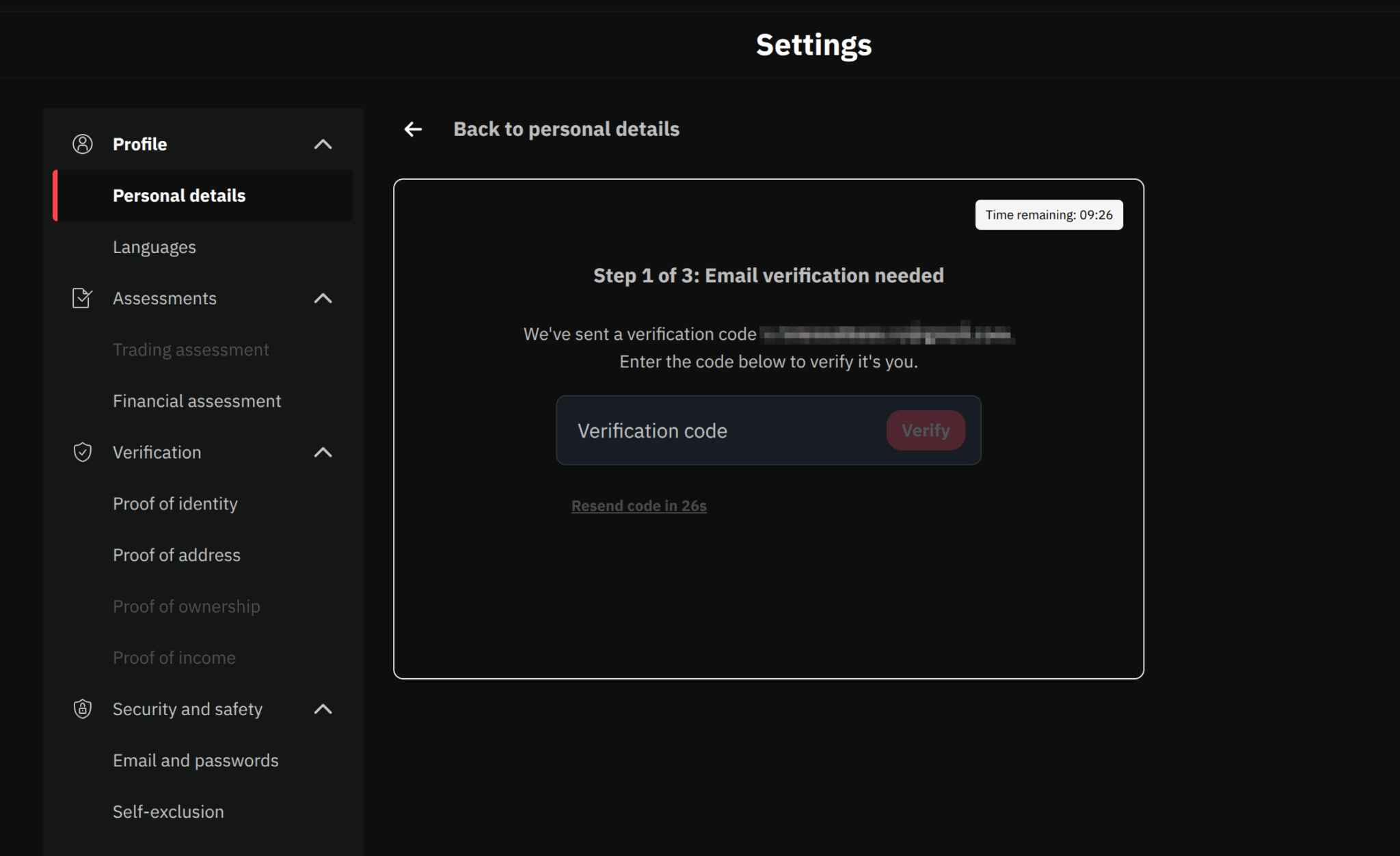Viewport: 1400px width, 856px height.
Task: Collapse the Profile section chevron
Action: 323,144
